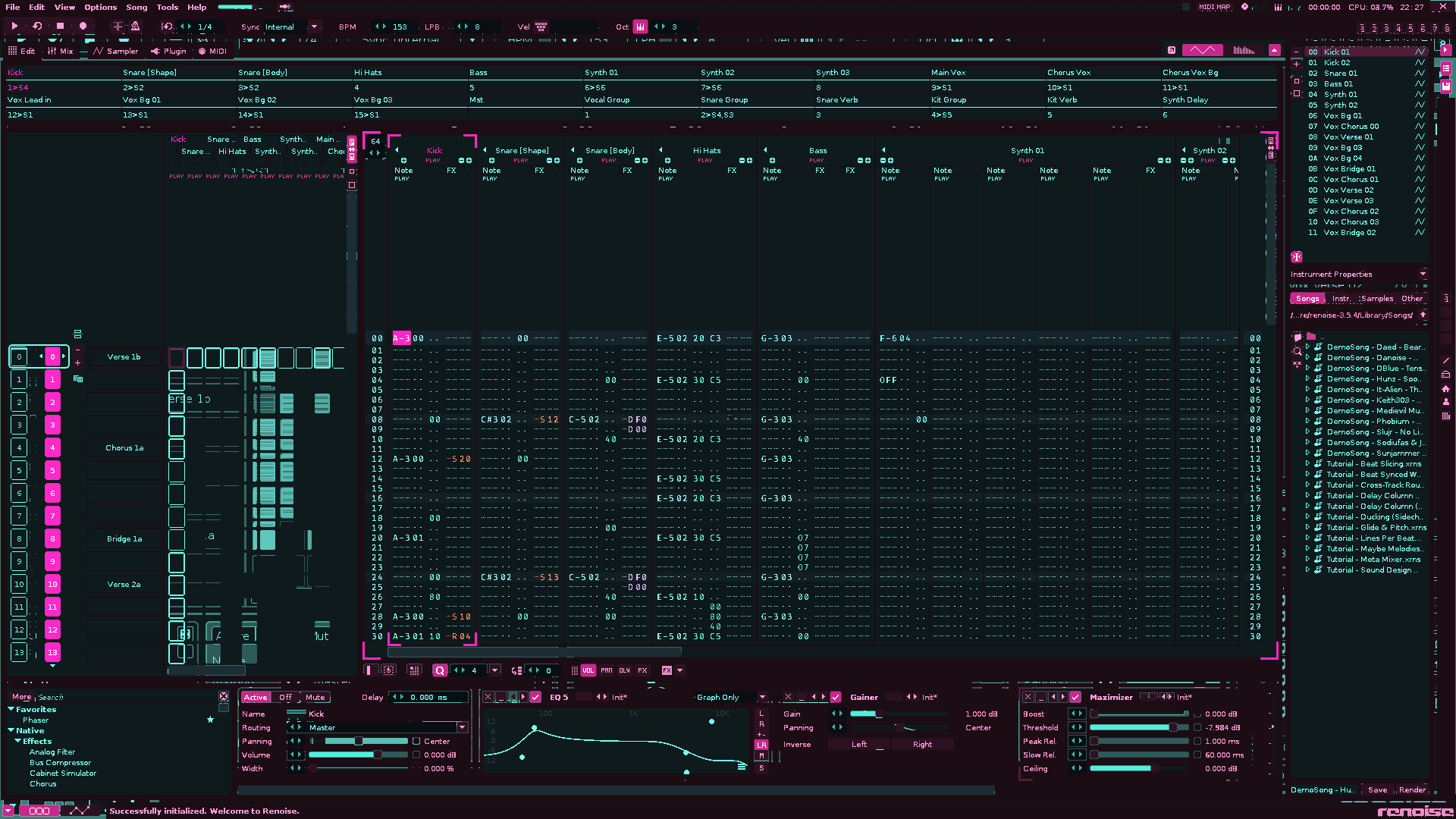Show the scope waveform view icon
This screenshot has height=819, width=1456.
1202,50
